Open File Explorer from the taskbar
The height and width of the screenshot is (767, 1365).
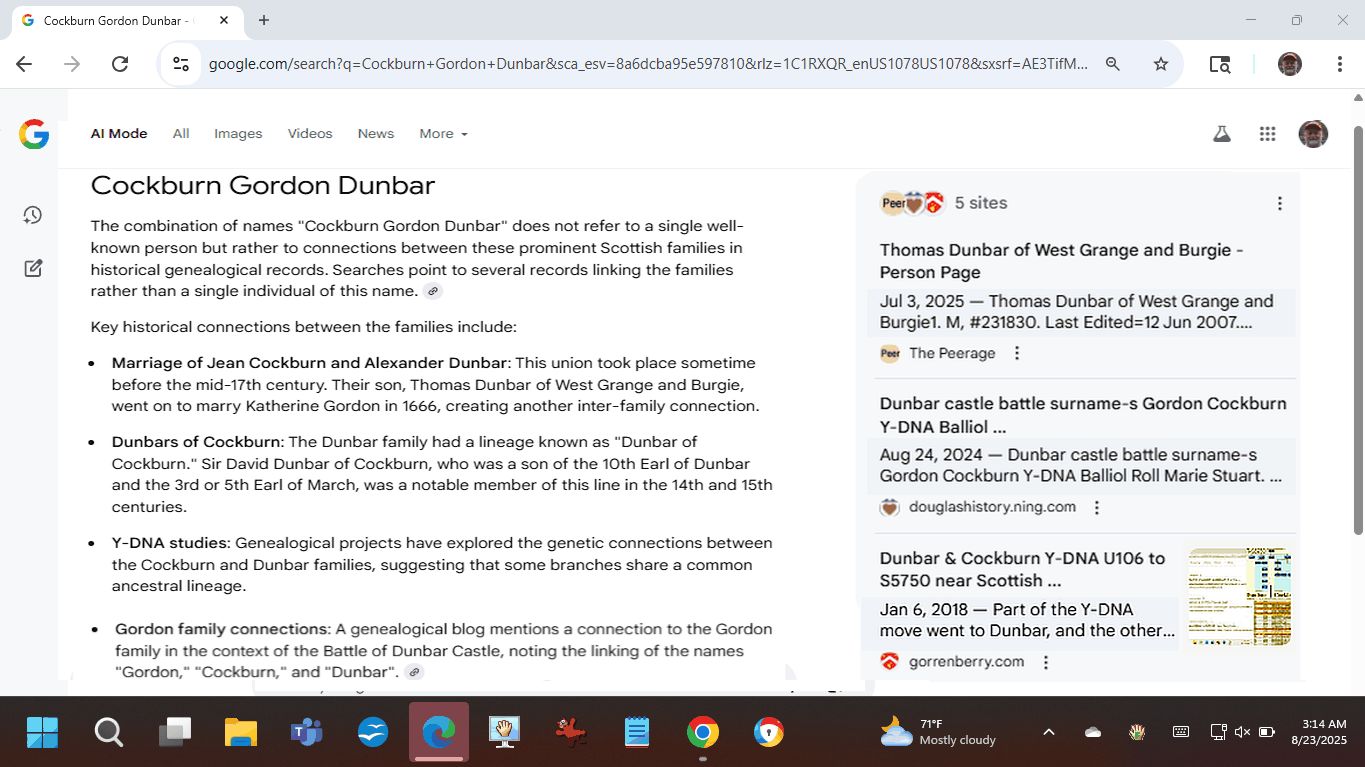pos(241,733)
